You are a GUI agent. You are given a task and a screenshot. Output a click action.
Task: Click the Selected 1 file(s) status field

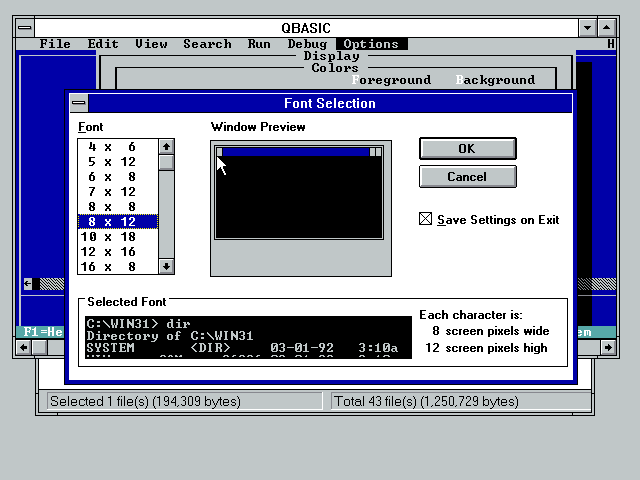185,401
